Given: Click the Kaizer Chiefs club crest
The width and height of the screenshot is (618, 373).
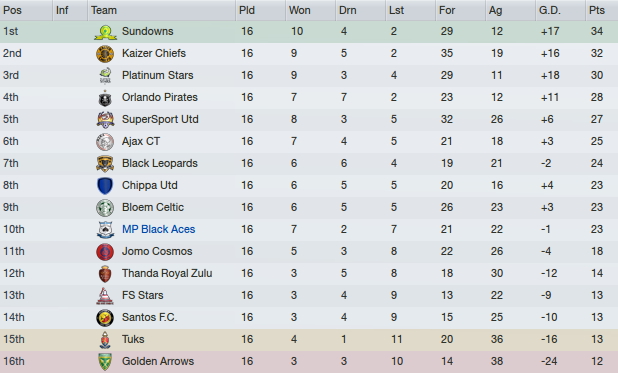Looking at the screenshot, I should click(x=105, y=54).
